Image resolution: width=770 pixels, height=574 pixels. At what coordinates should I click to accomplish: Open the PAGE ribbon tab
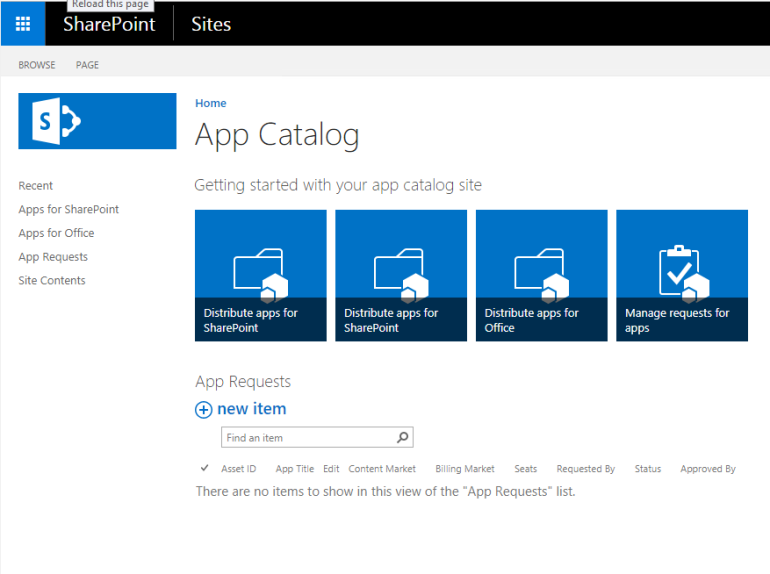click(x=87, y=65)
